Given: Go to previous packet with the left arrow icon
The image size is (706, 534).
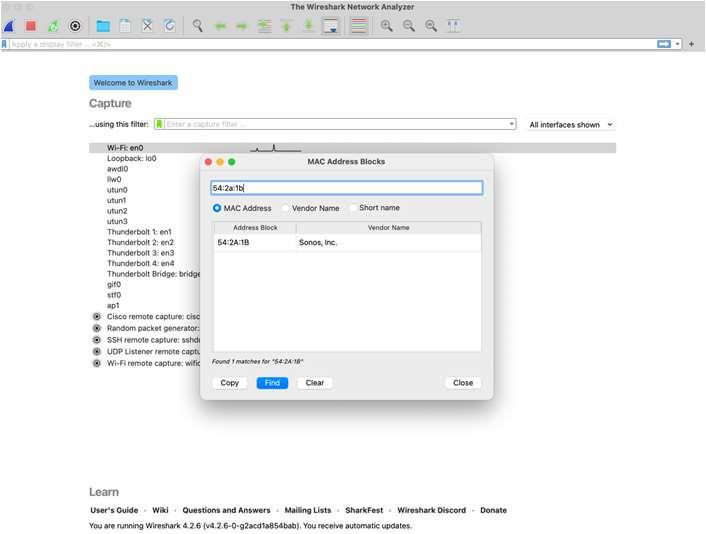Looking at the screenshot, I should click(220, 26).
